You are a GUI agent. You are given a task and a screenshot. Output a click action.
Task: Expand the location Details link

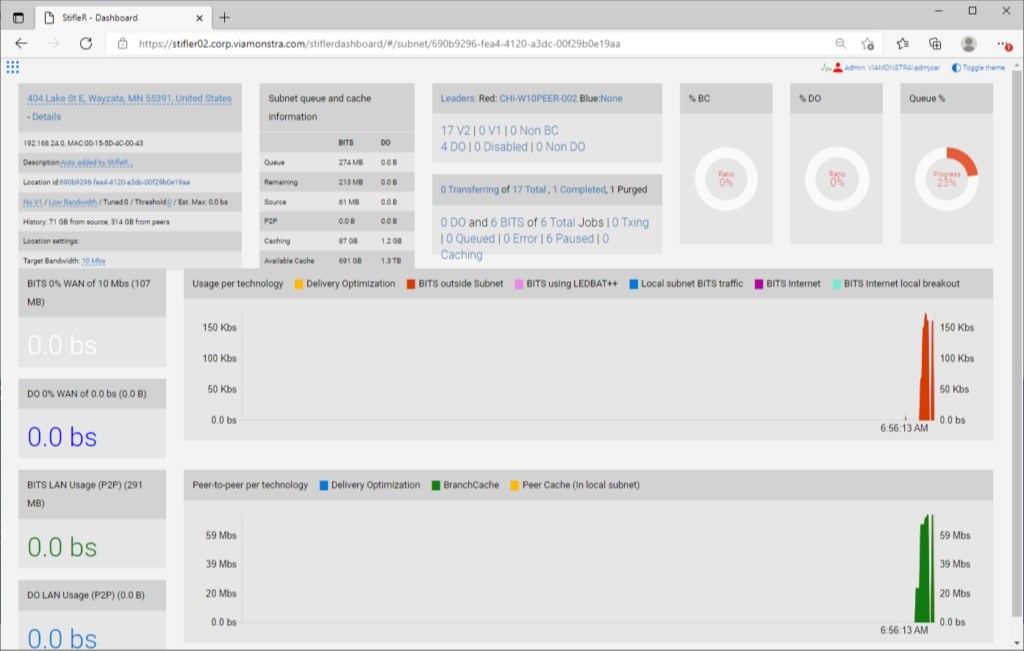click(x=45, y=117)
